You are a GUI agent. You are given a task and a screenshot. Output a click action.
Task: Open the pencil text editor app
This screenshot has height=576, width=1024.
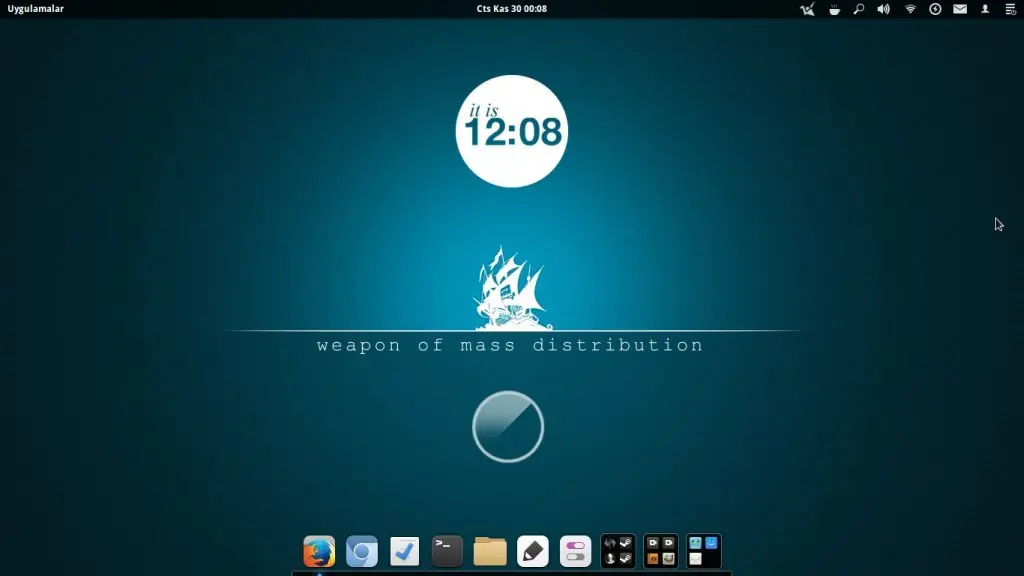[533, 551]
